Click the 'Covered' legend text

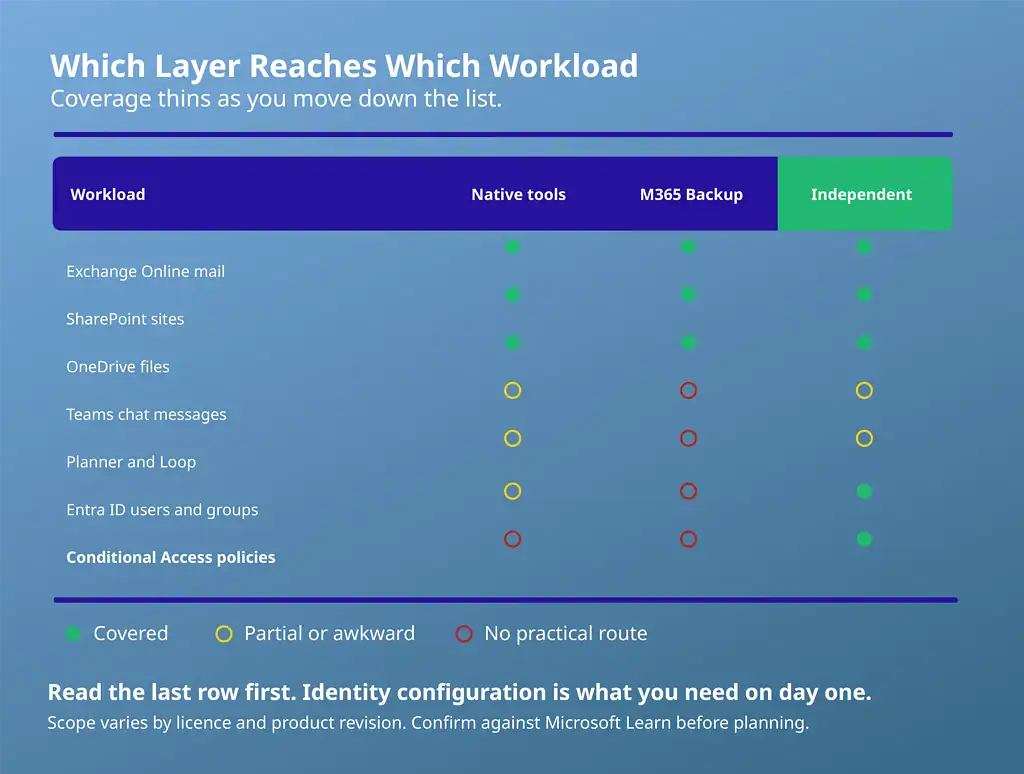(131, 634)
